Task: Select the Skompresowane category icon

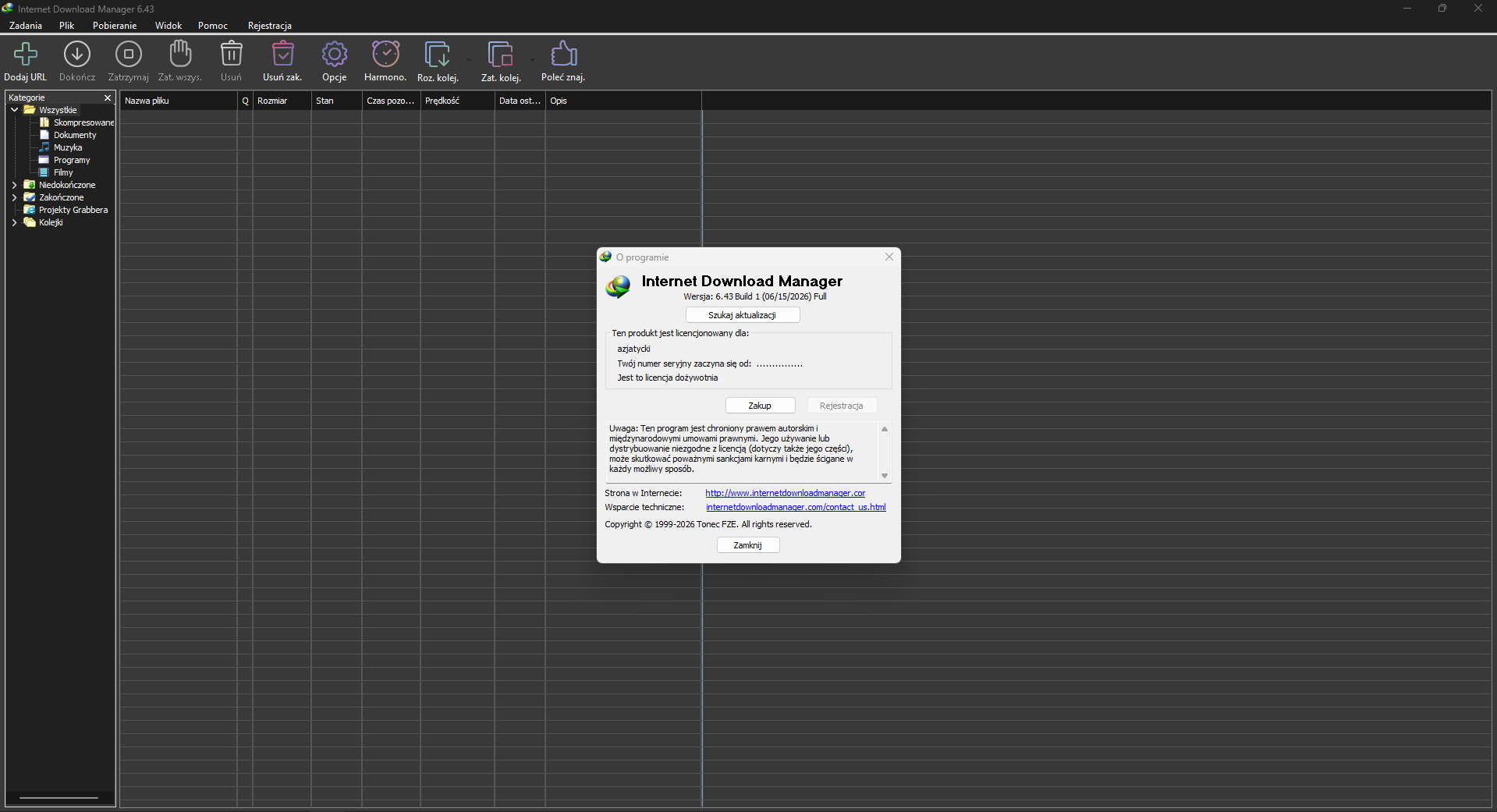Action: point(44,122)
